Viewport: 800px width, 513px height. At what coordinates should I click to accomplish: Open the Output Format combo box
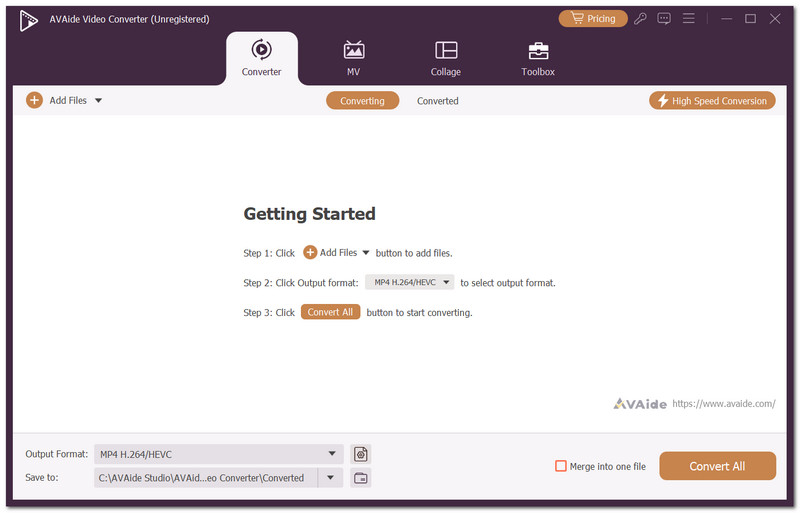218,454
